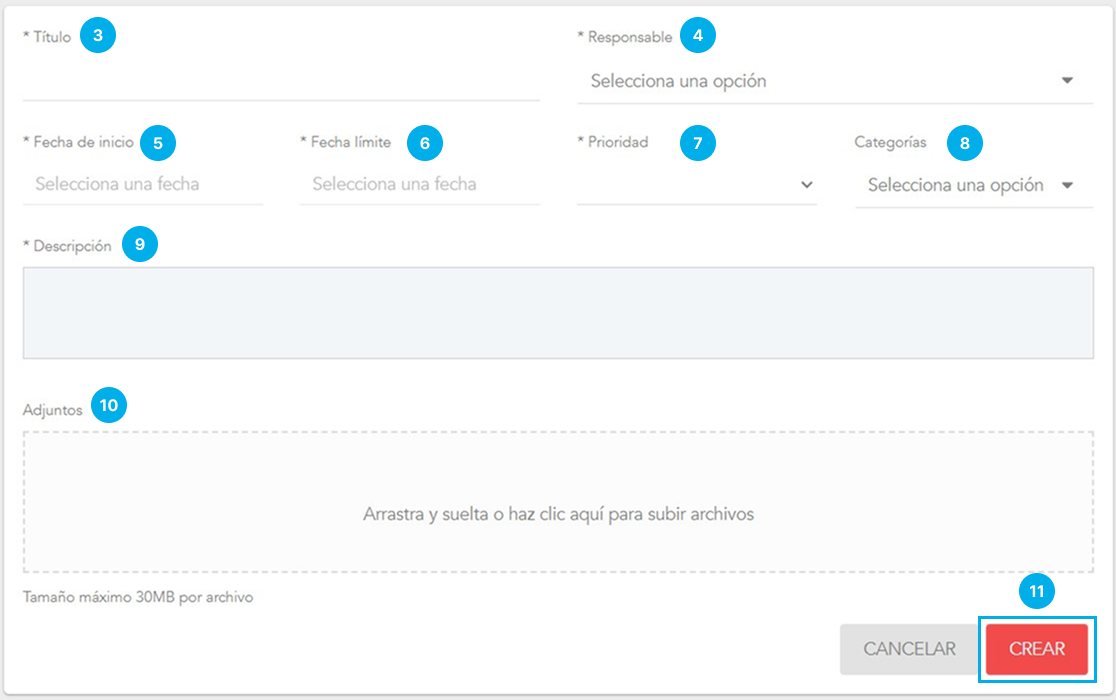Open the Fecha límite date field

pos(419,184)
